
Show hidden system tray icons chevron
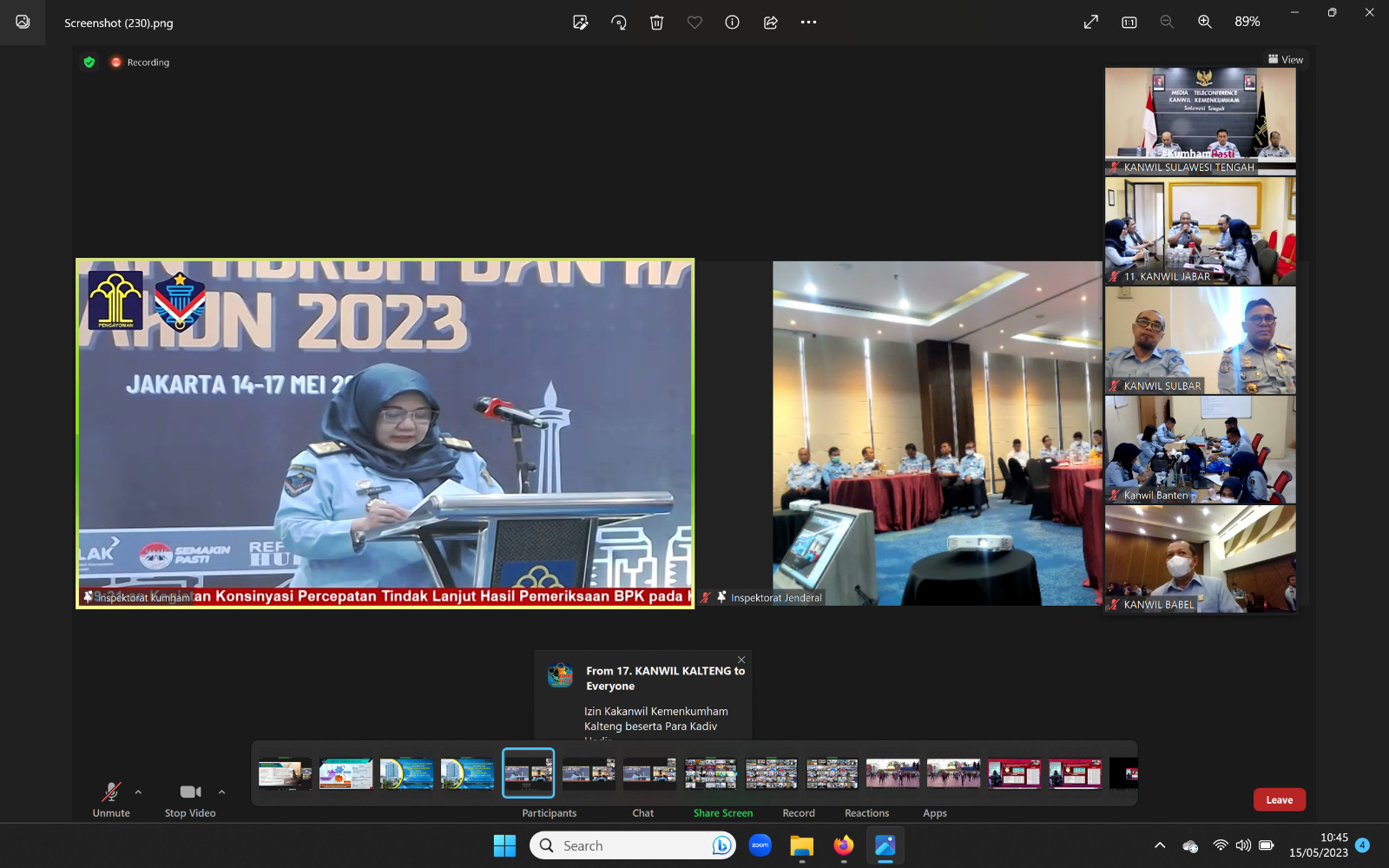[1160, 845]
